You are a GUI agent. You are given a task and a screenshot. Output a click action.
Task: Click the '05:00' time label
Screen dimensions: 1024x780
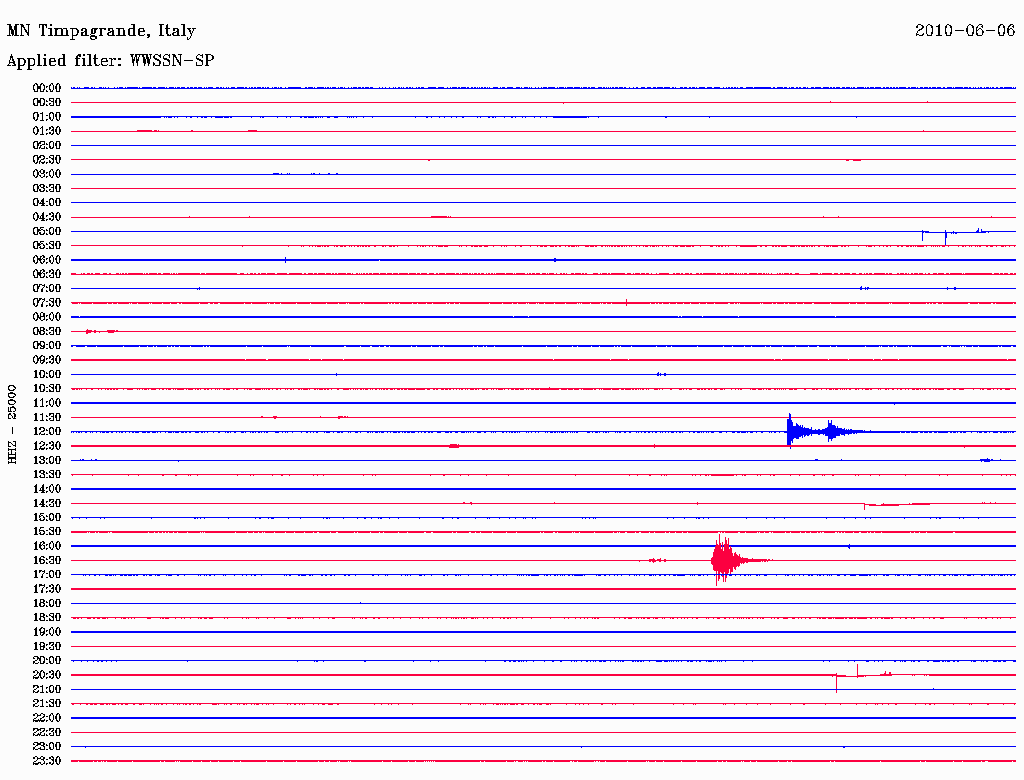(x=47, y=231)
